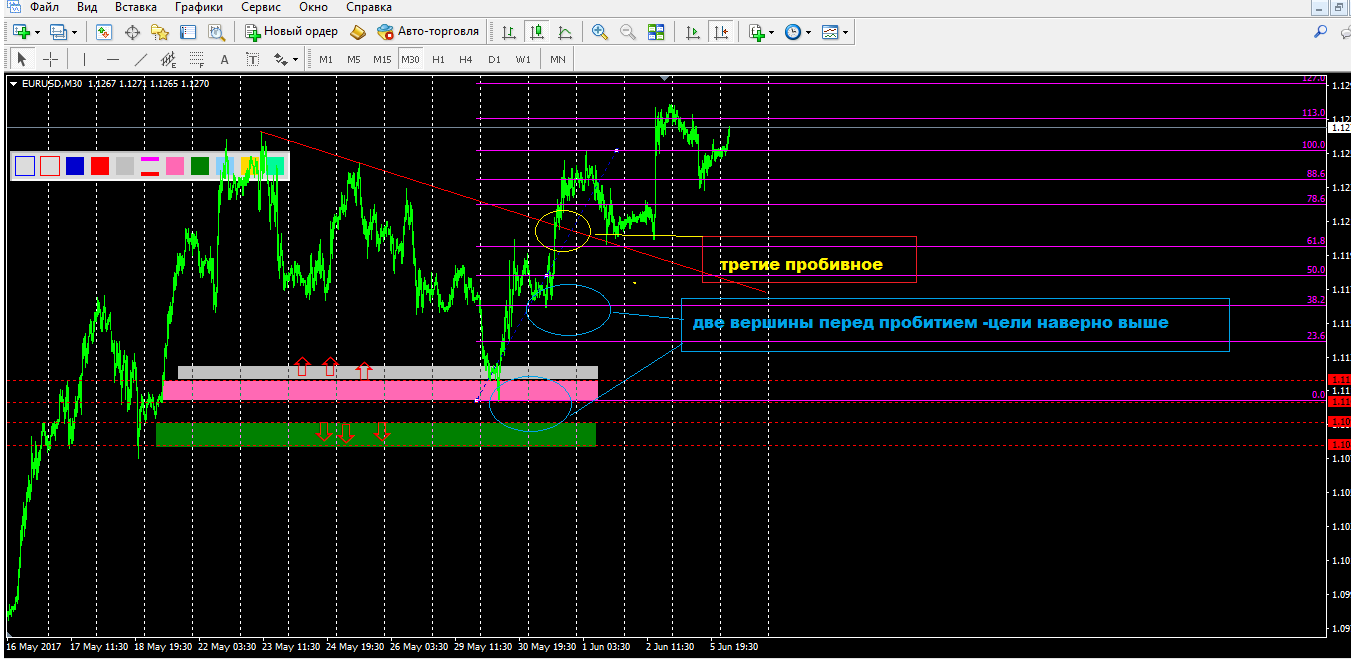Select the Equidistant Channel tool

pos(169,59)
